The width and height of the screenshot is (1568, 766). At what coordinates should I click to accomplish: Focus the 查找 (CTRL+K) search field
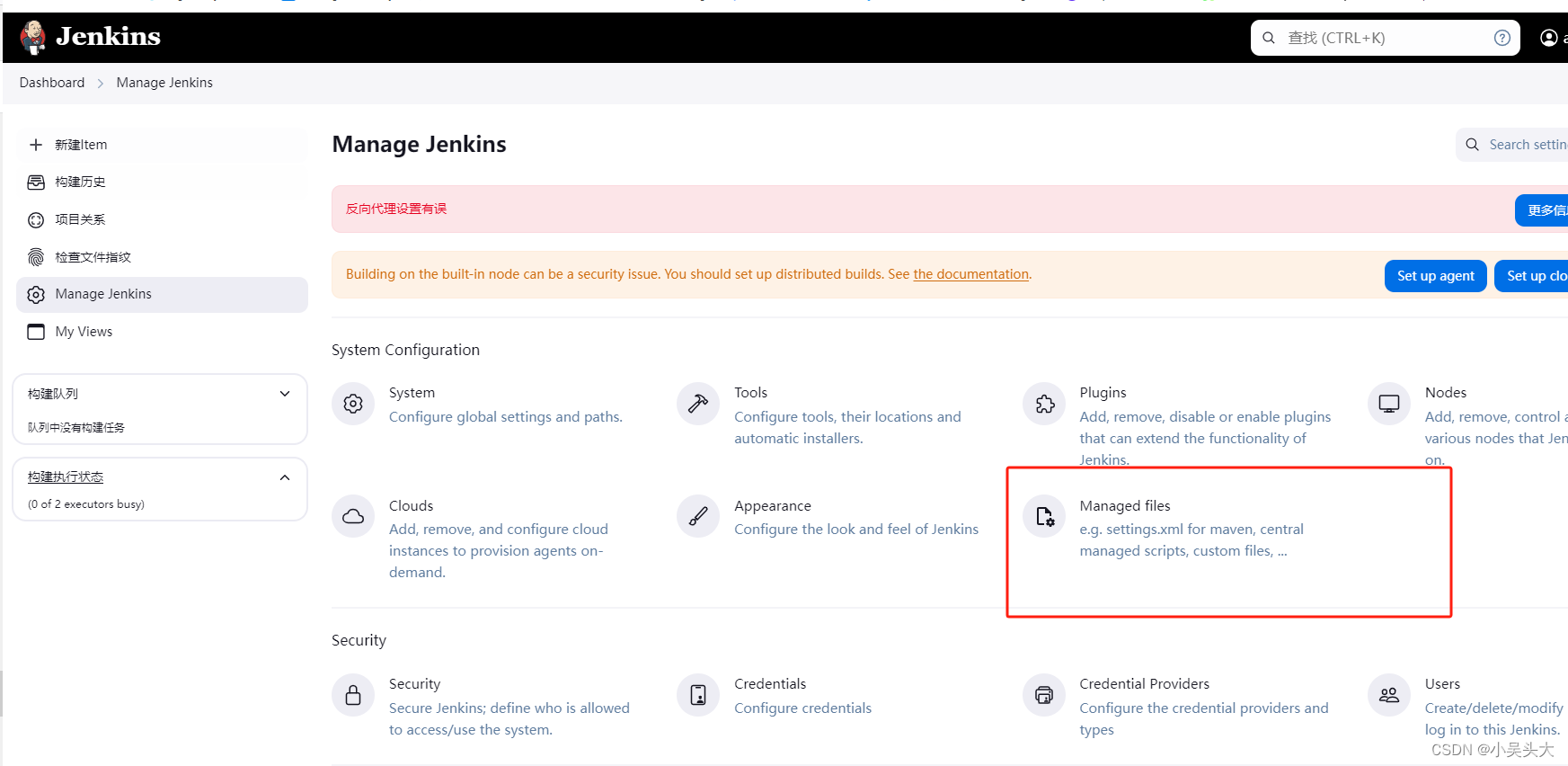pos(1385,38)
